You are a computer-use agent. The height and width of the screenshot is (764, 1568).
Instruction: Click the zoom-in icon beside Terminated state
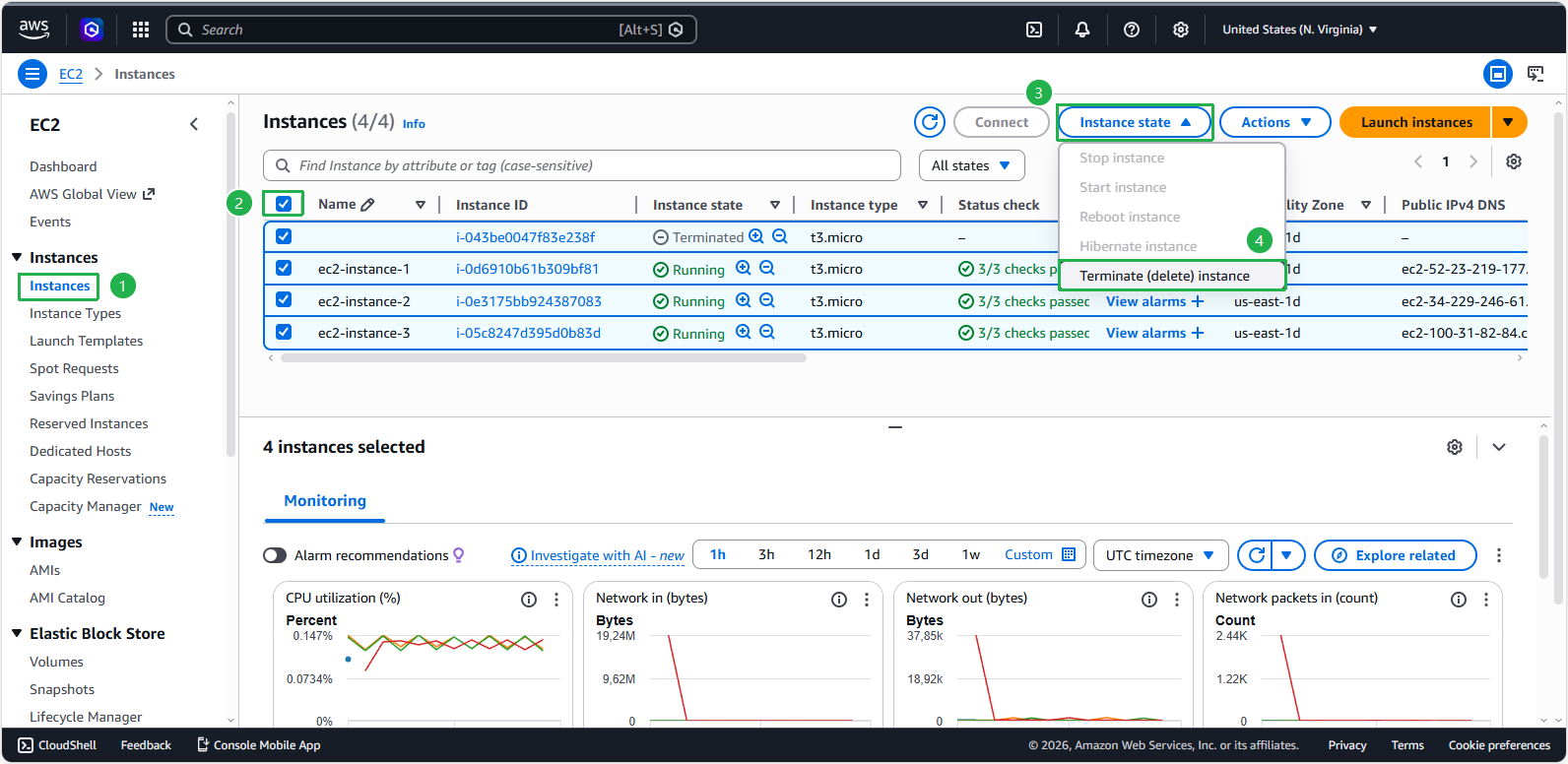(x=756, y=236)
